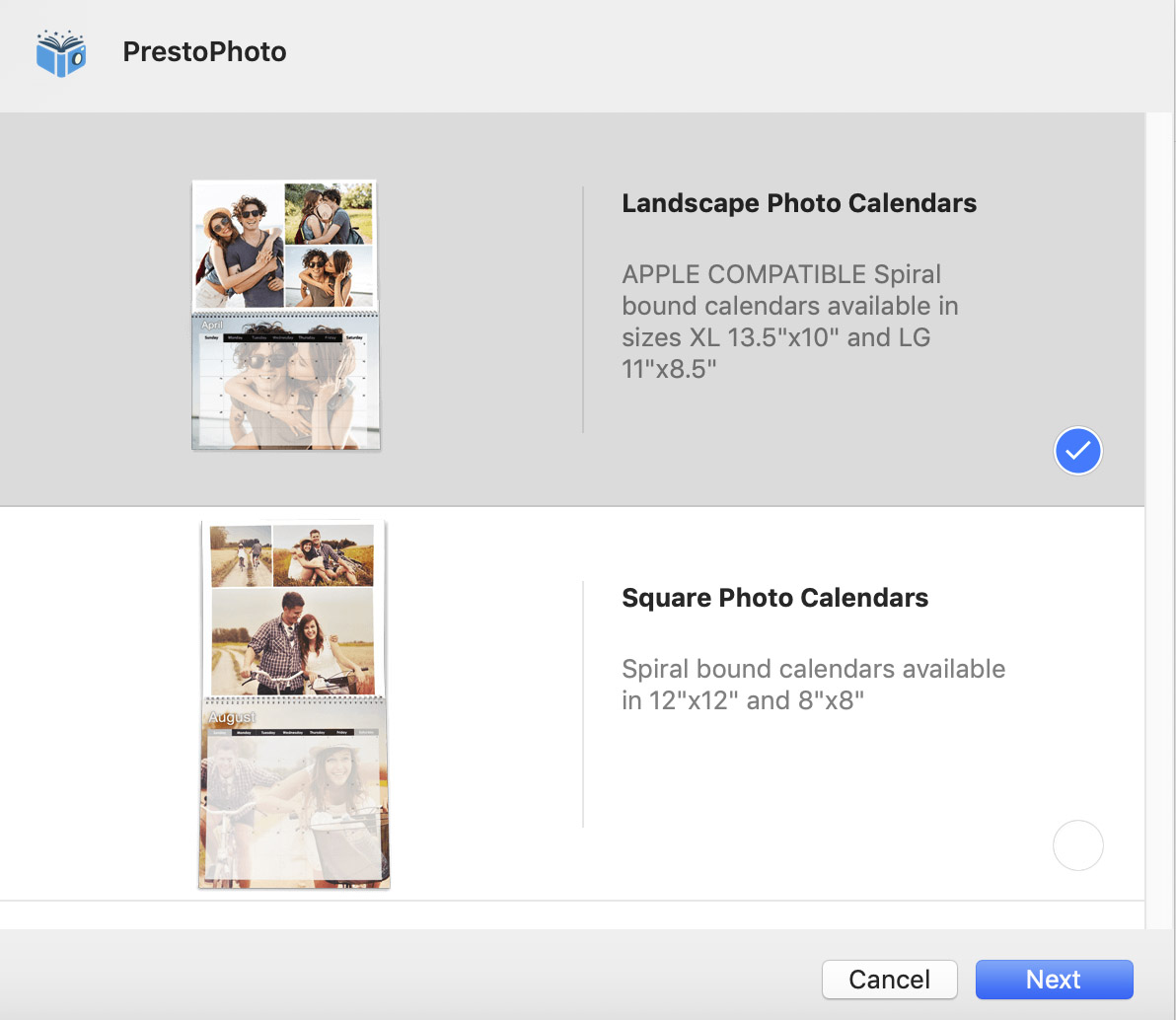Screen dimensions: 1176x1020
Task: Toggle the blue checkmark for Landscape Calendars
Action: click(x=1077, y=451)
